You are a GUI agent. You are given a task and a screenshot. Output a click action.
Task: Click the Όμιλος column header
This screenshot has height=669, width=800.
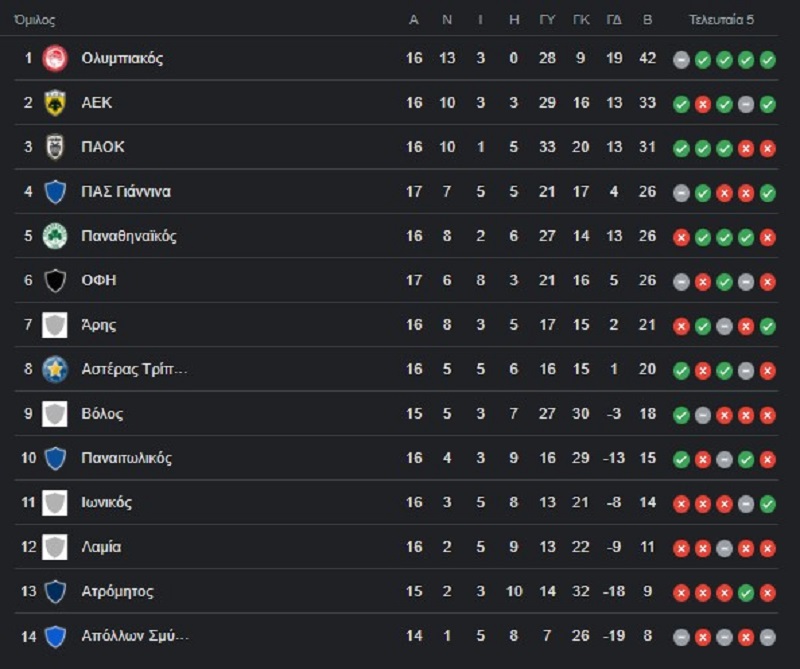(35, 20)
